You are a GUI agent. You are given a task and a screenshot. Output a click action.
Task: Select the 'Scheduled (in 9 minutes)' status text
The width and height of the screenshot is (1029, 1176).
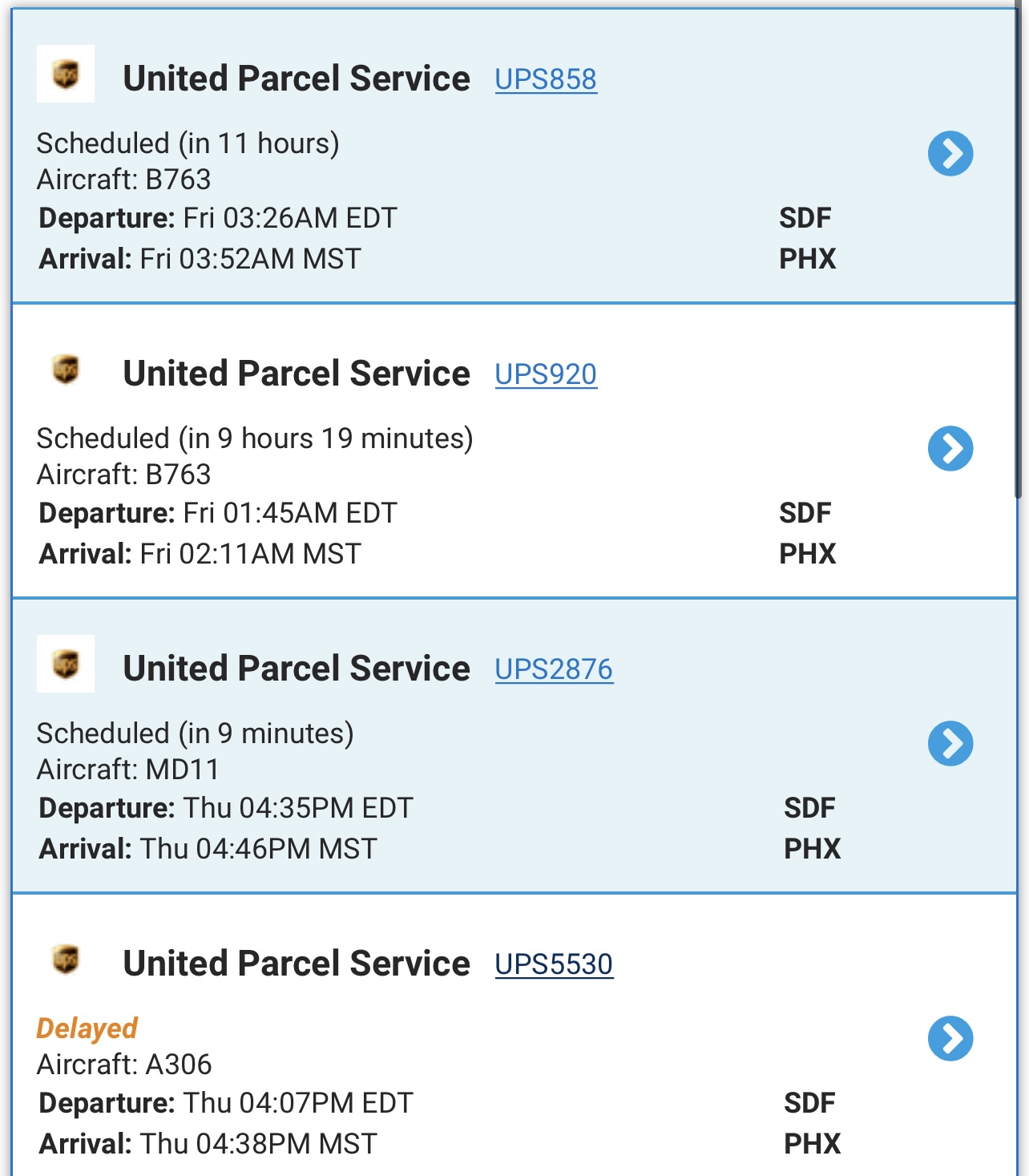point(195,733)
